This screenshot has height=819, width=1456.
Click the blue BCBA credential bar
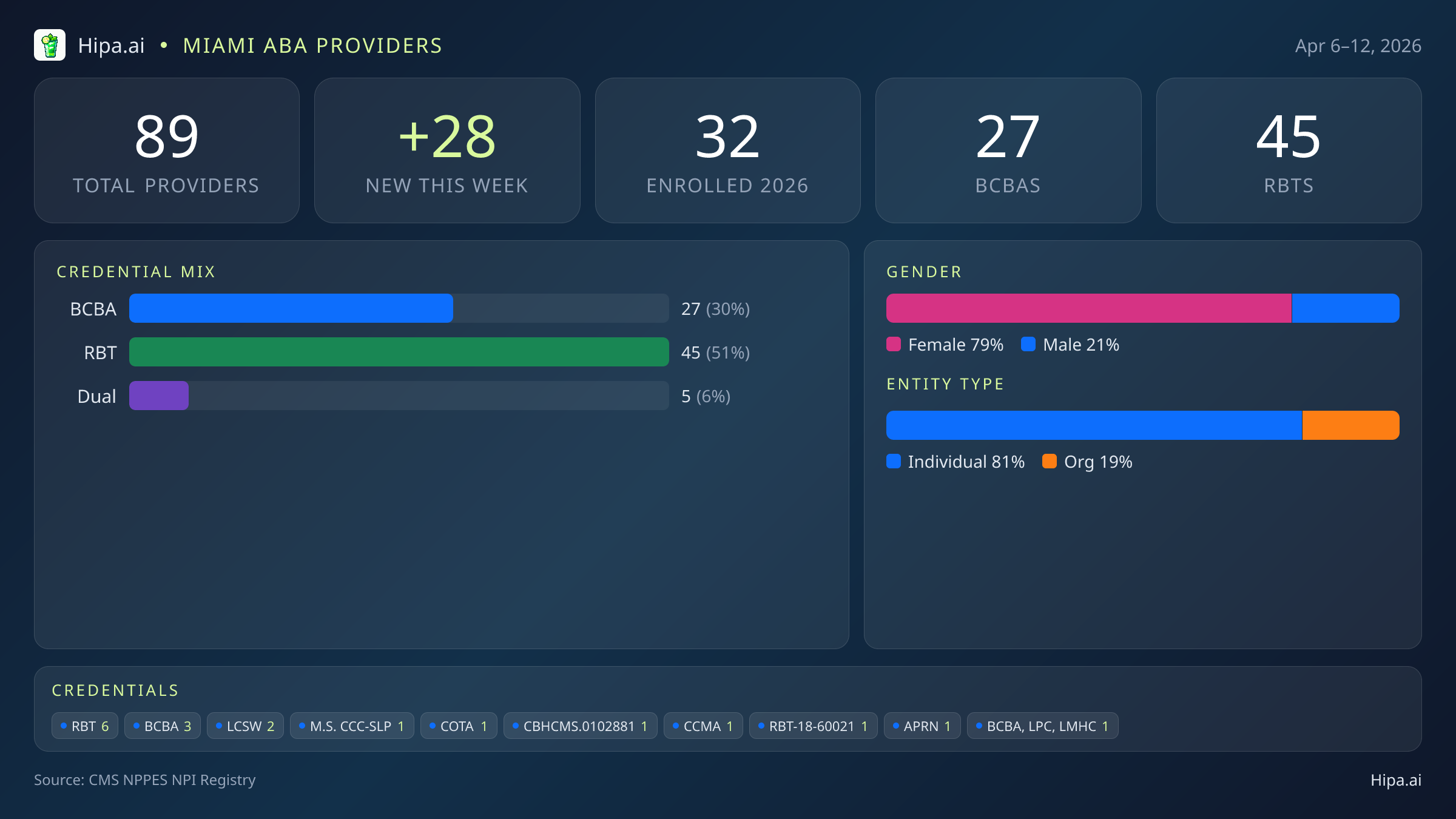[291, 308]
